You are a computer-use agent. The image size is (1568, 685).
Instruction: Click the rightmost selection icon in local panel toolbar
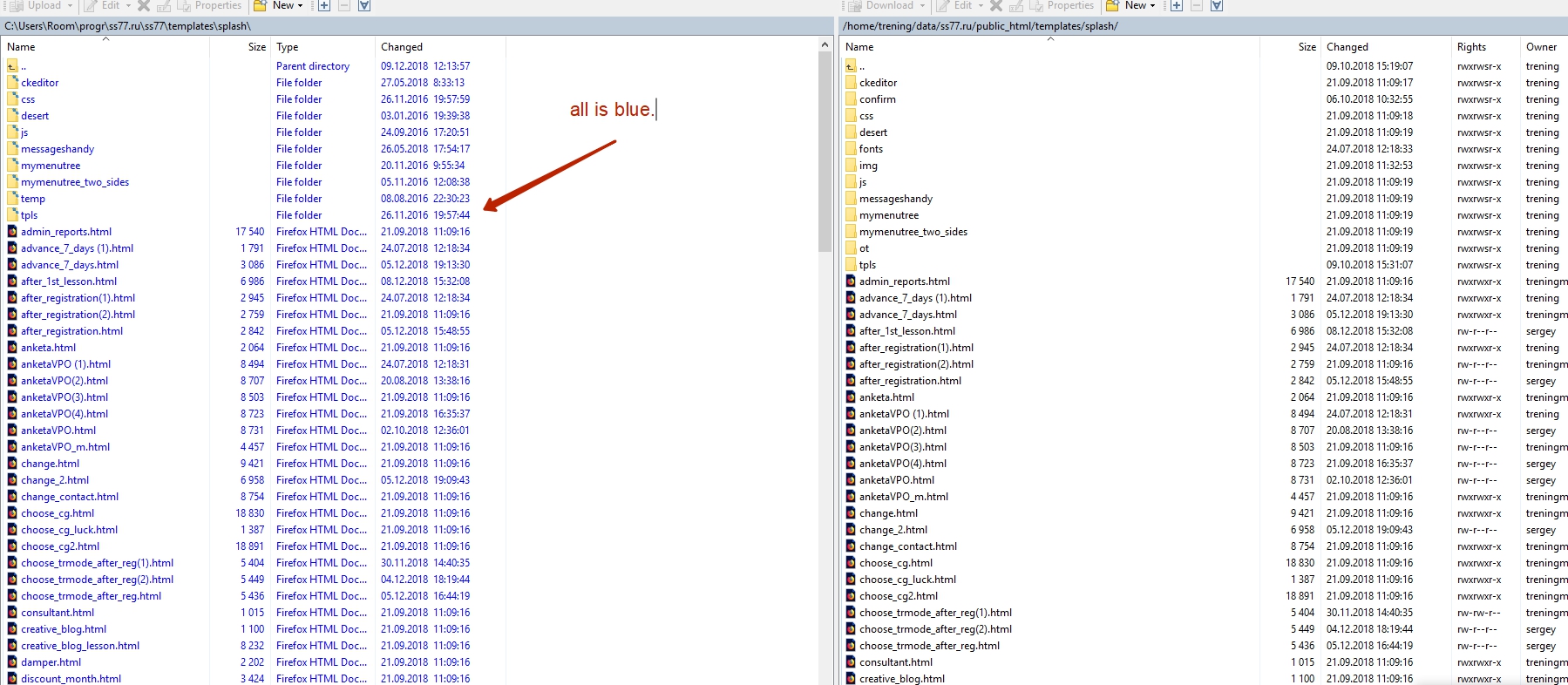coord(364,6)
